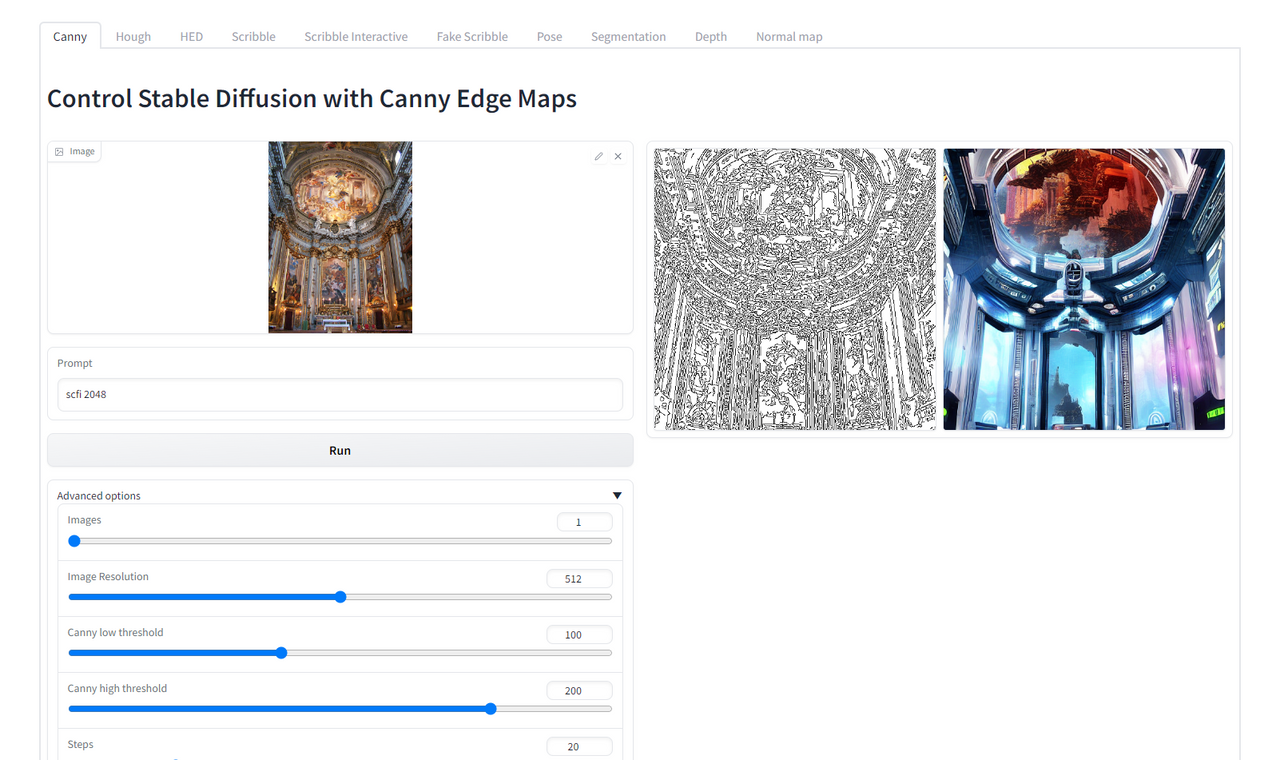
Task: Click the Image Resolution value box
Action: coord(579,578)
